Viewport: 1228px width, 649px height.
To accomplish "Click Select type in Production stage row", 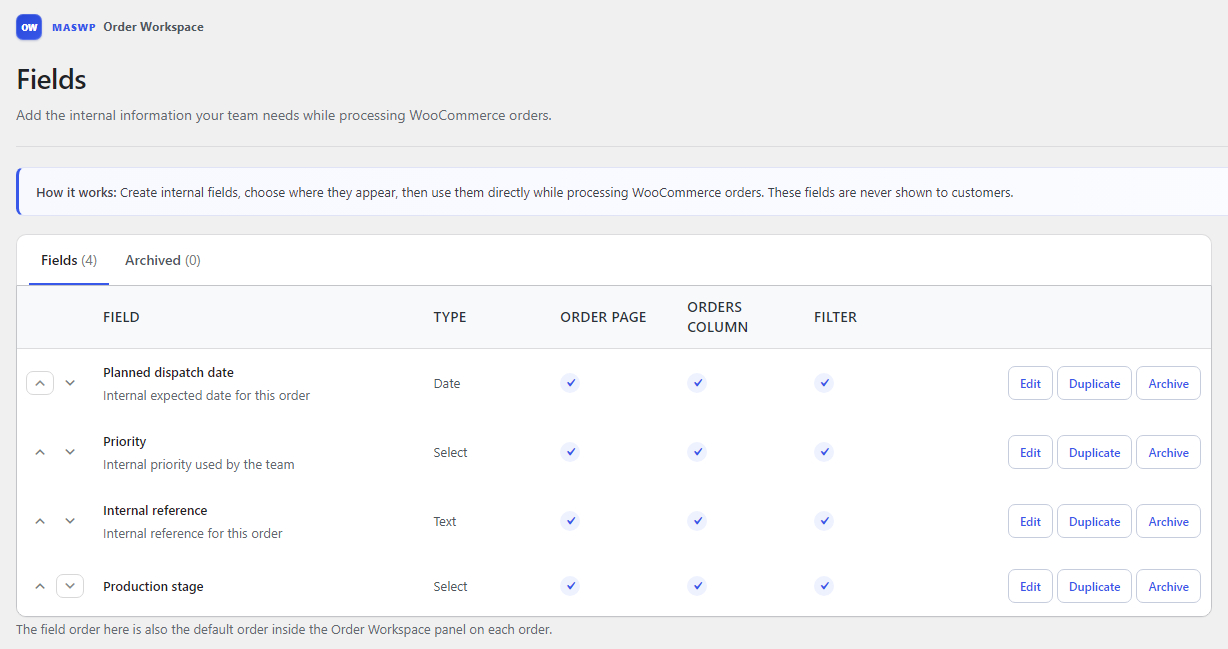I will point(450,586).
